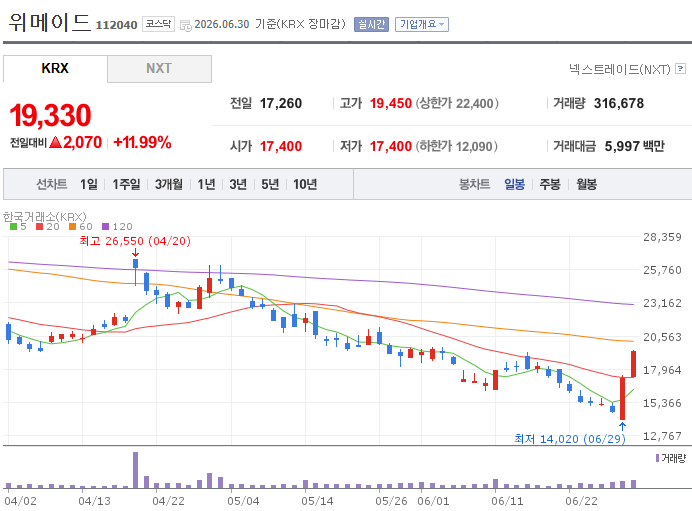Click the 상한가 22,400 text
The height and width of the screenshot is (511, 692).
[457, 103]
